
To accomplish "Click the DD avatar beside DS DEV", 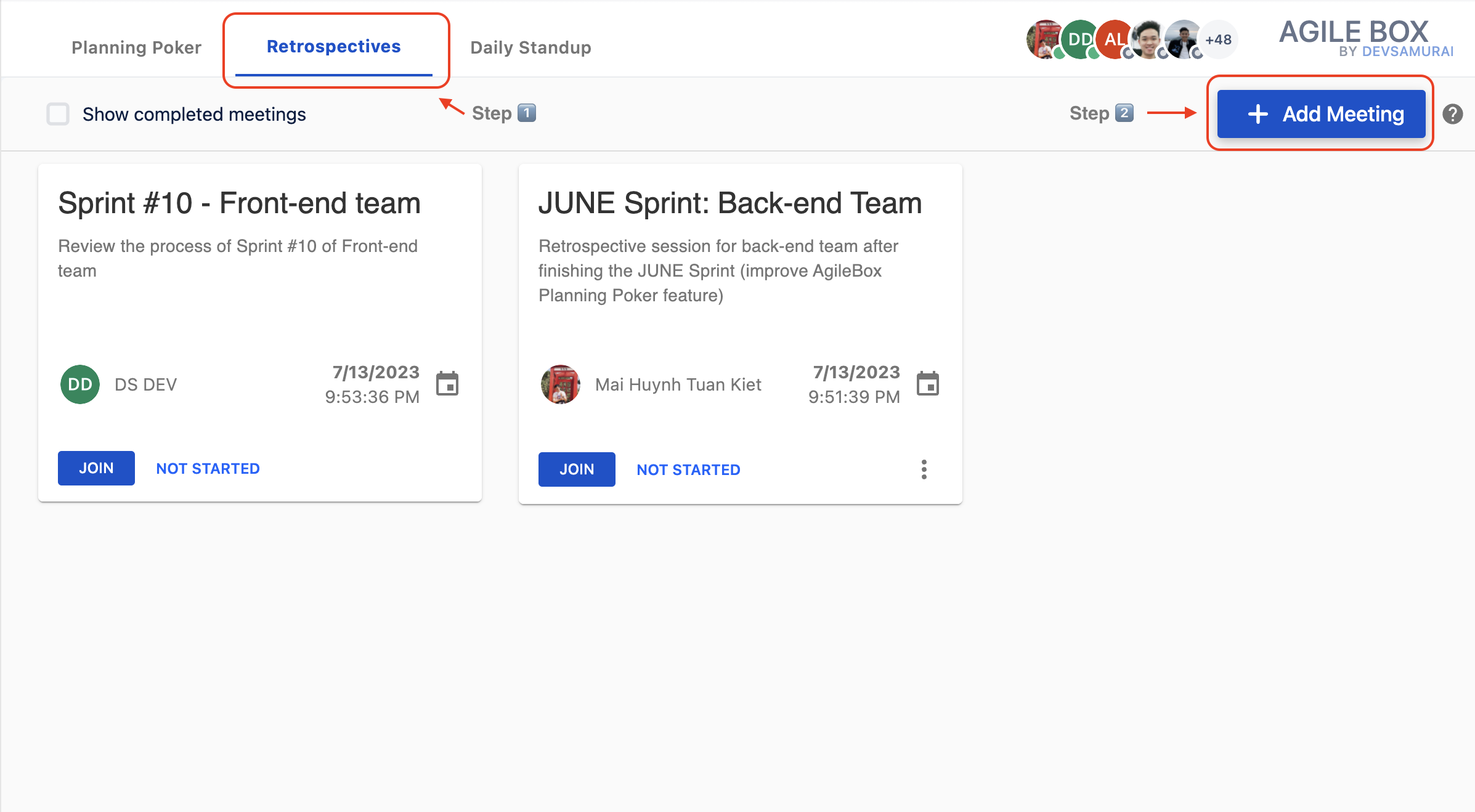I will 80,384.
